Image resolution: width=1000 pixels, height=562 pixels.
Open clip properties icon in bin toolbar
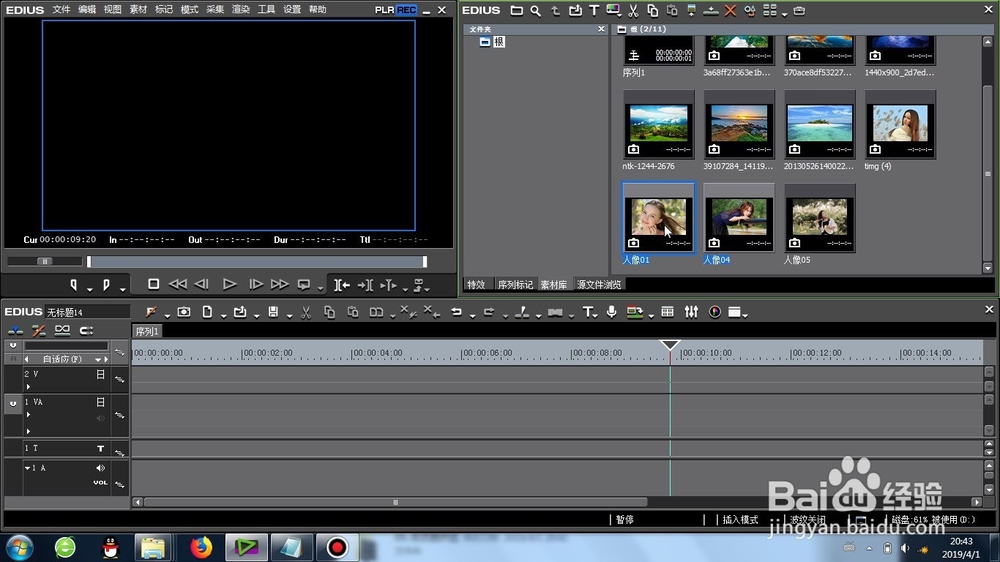coord(750,10)
